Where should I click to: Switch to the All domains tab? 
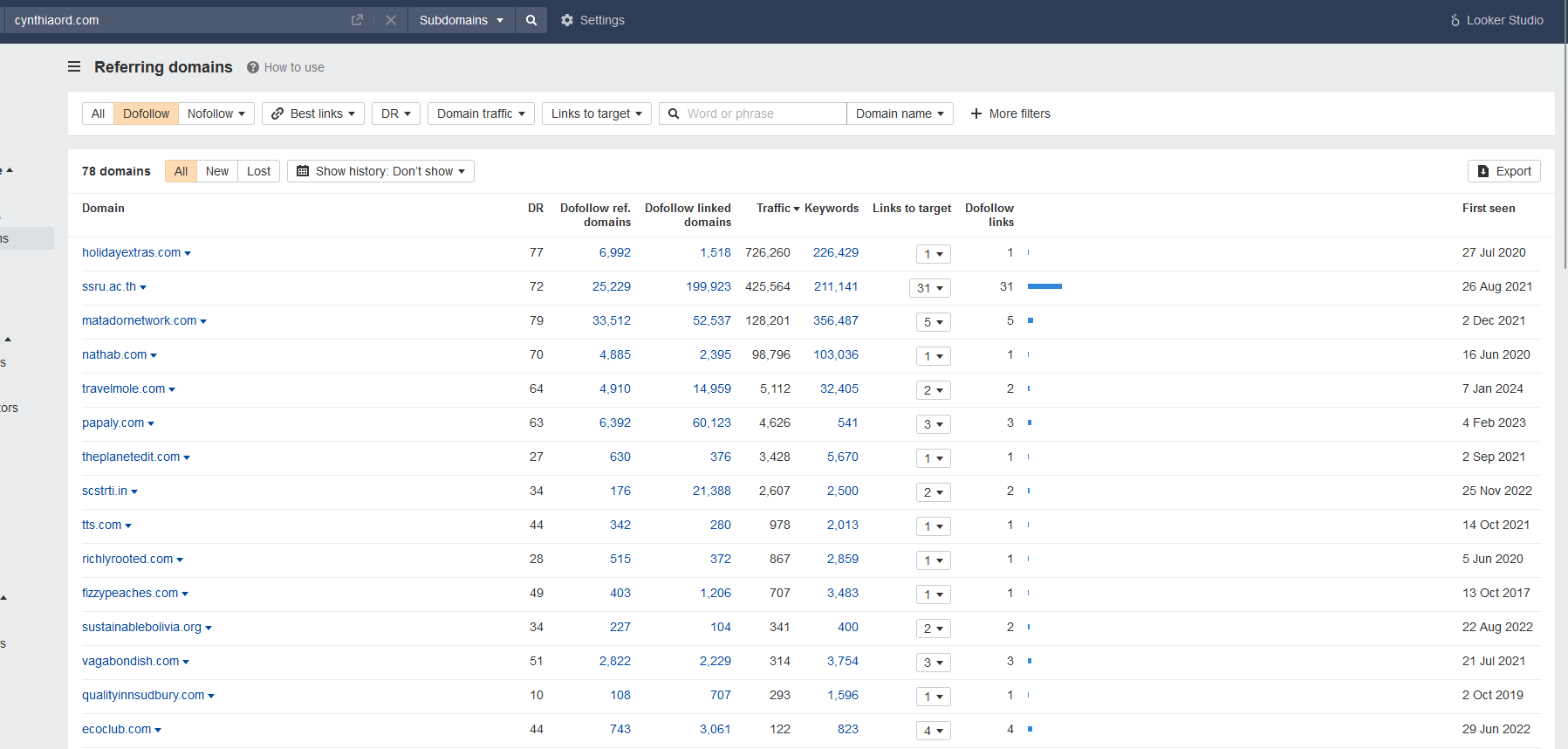coord(181,171)
